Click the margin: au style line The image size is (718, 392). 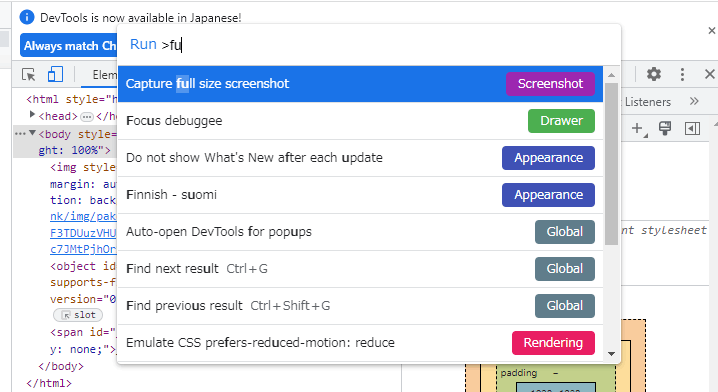coord(83,184)
